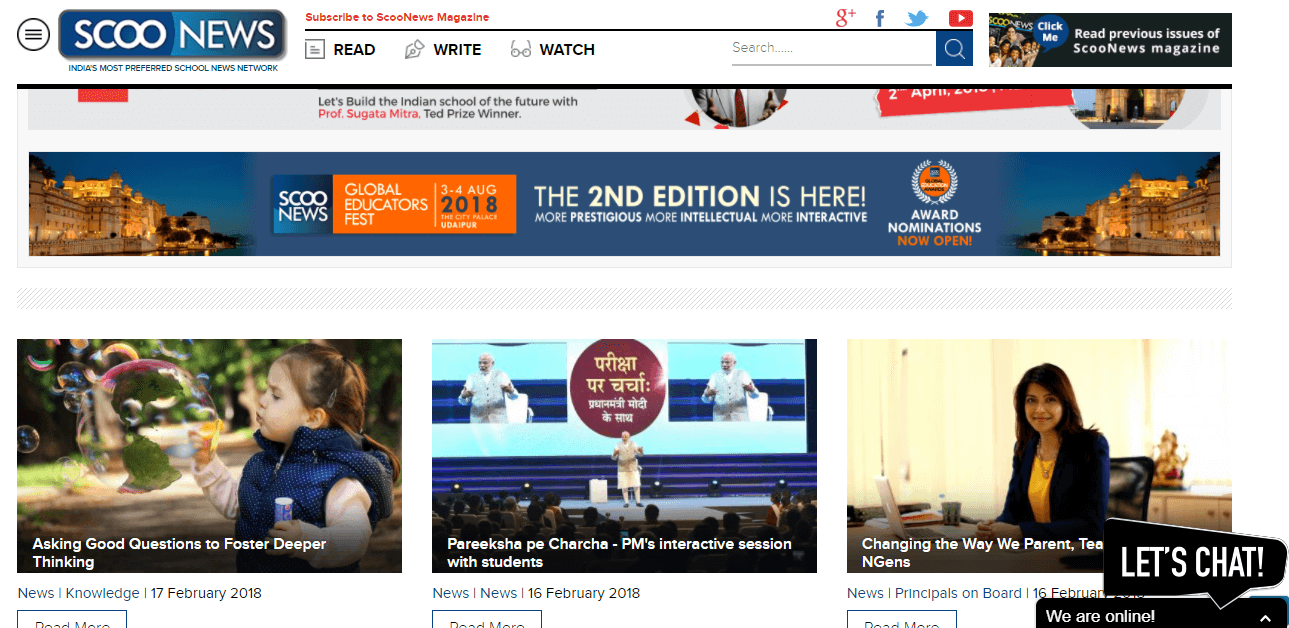
Task: Open the Google Plus page icon
Action: coord(846,18)
